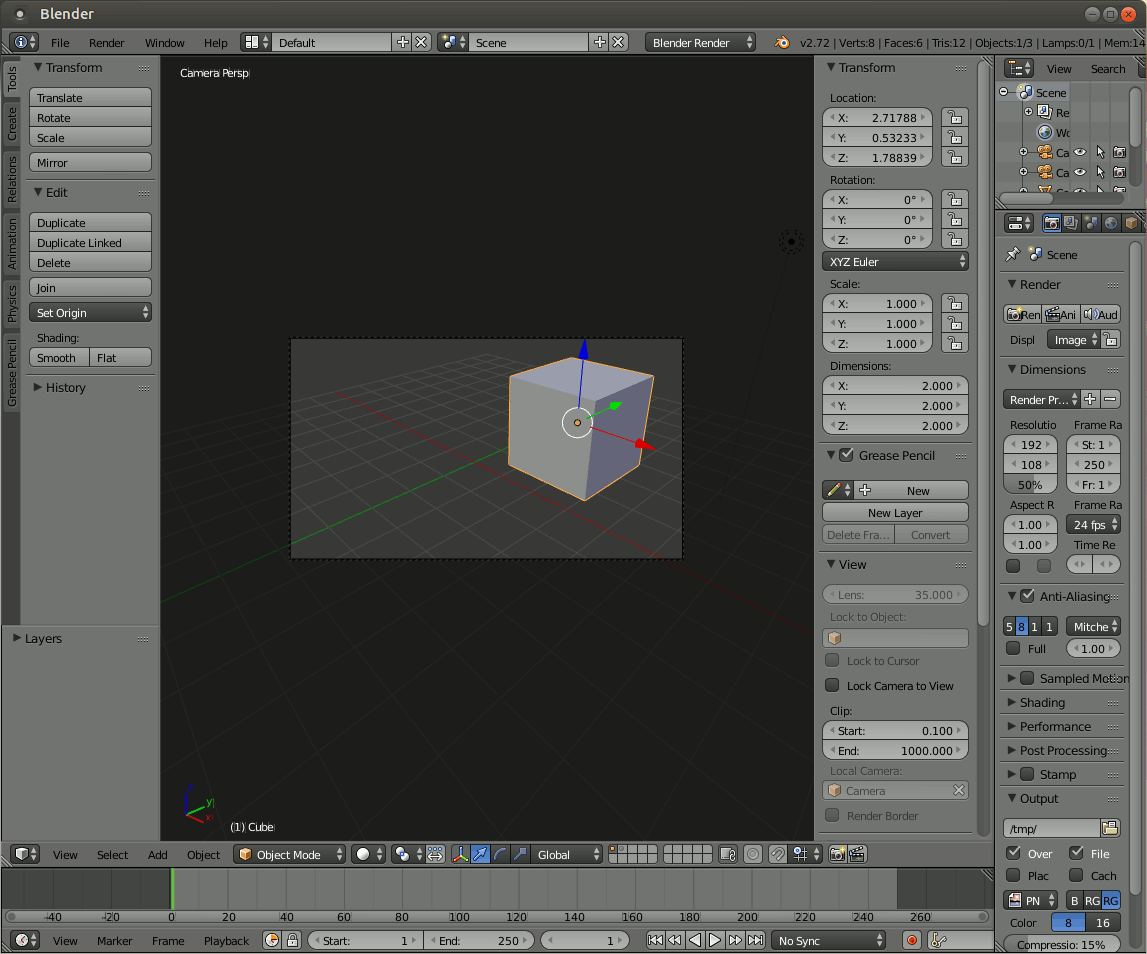Click the timeline editor type clock icon
The width and height of the screenshot is (1147, 954).
pyautogui.click(x=26, y=940)
